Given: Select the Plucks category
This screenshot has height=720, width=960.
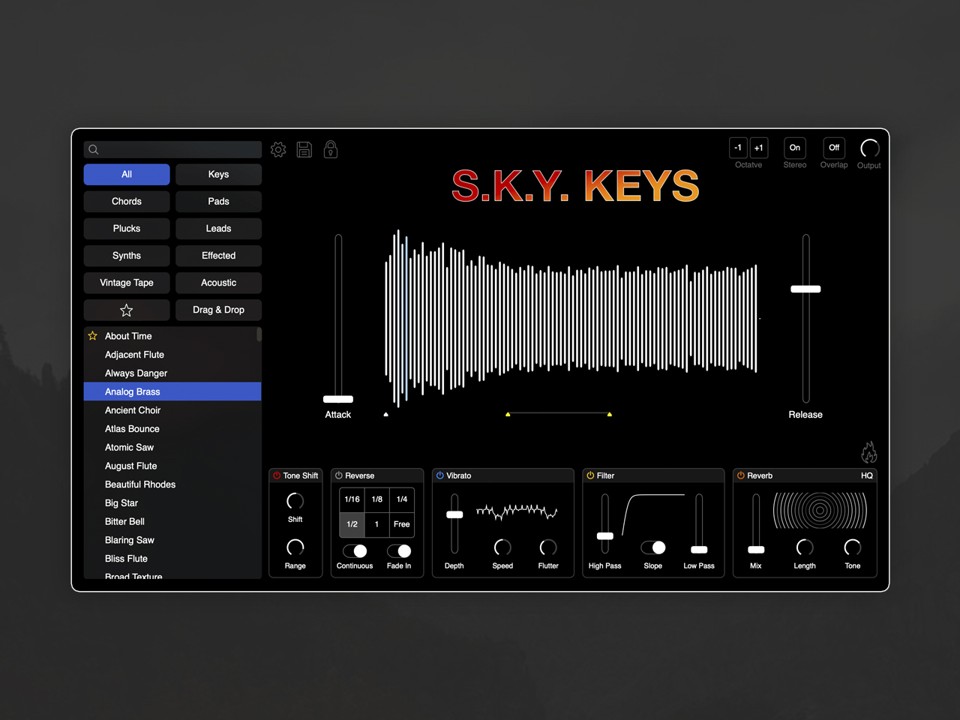Looking at the screenshot, I should click(x=127, y=228).
